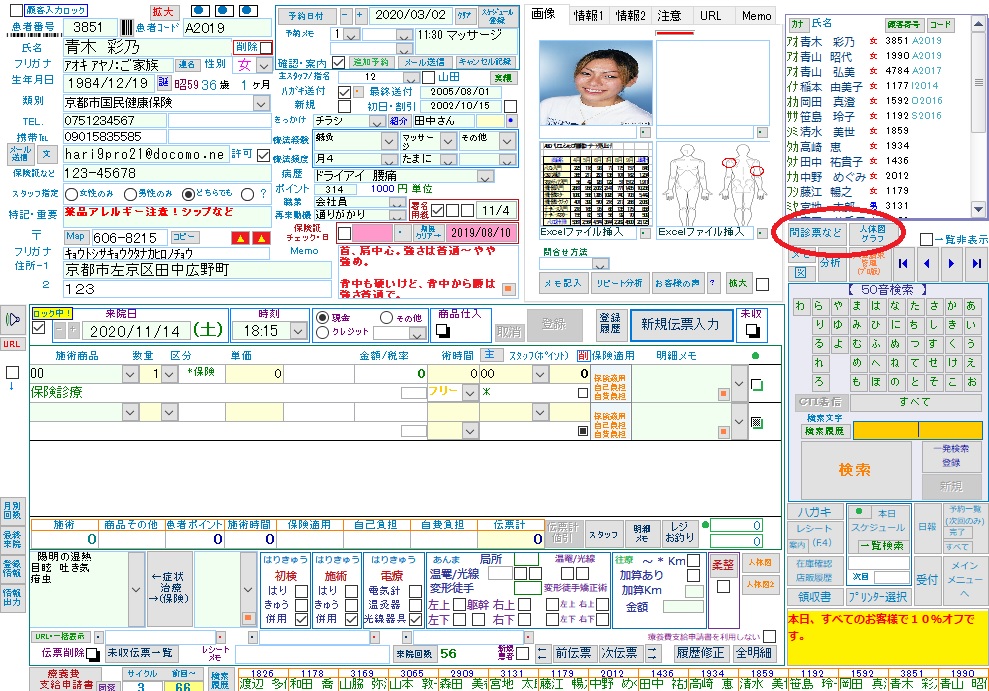Open the きっかけ チラシ dropdown
This screenshot has width=989, height=691.
tap(377, 121)
